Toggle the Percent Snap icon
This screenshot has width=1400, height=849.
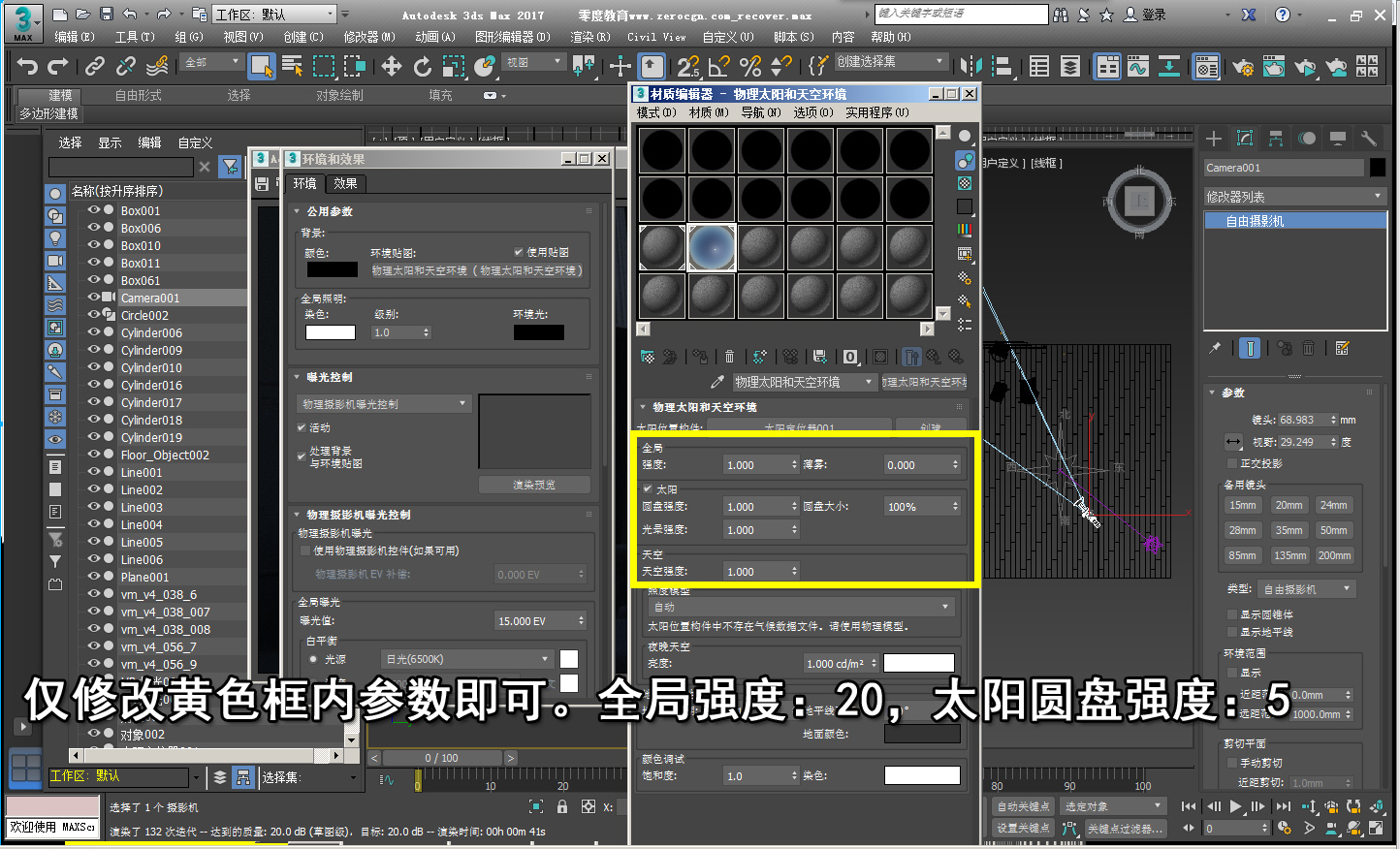[x=750, y=66]
